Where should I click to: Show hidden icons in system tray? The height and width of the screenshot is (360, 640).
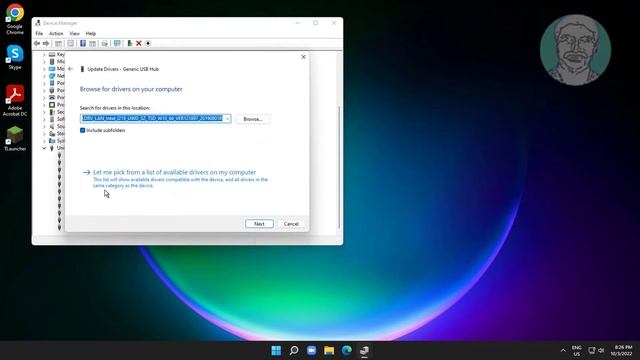point(563,351)
